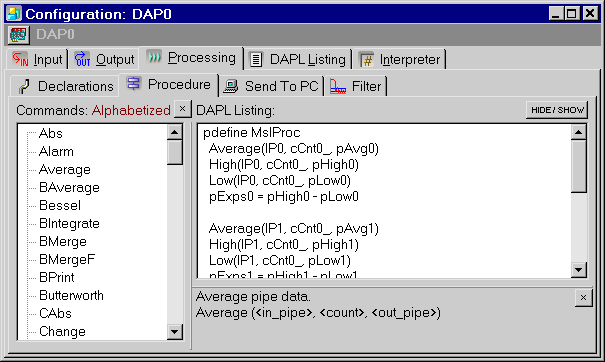
Task: Click the Send To PC computer icon
Action: (x=231, y=86)
